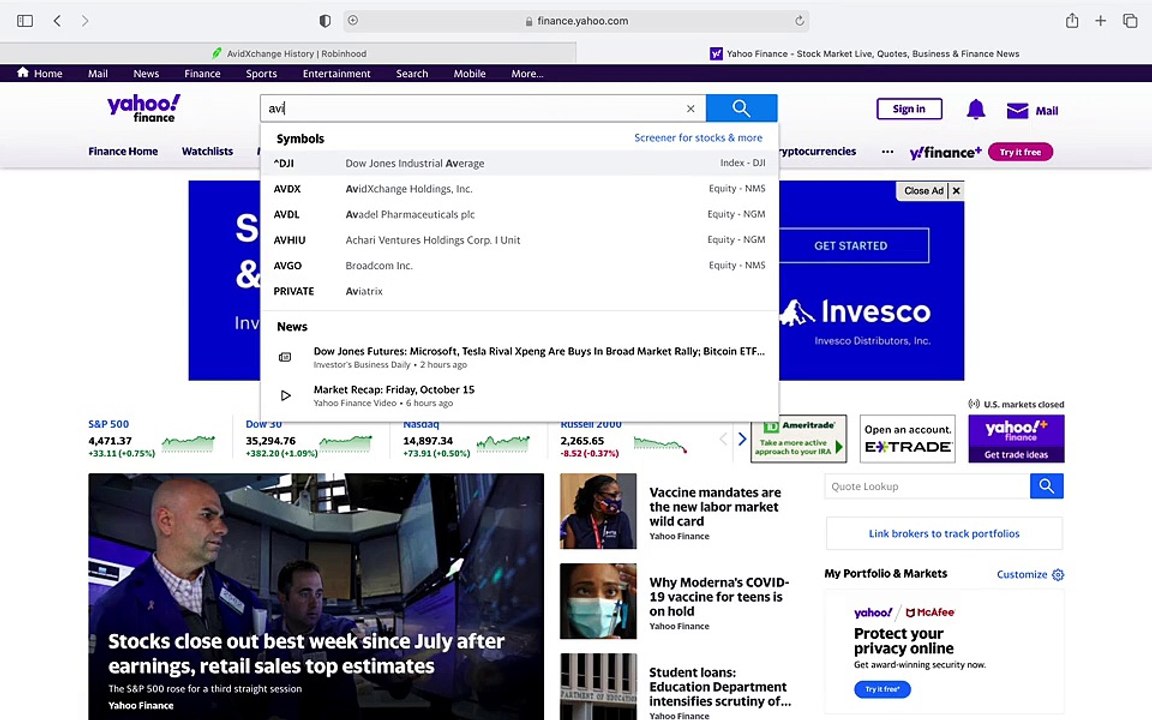Open Screener for stocks & more link
This screenshot has height=720, width=1152.
pyautogui.click(x=698, y=137)
